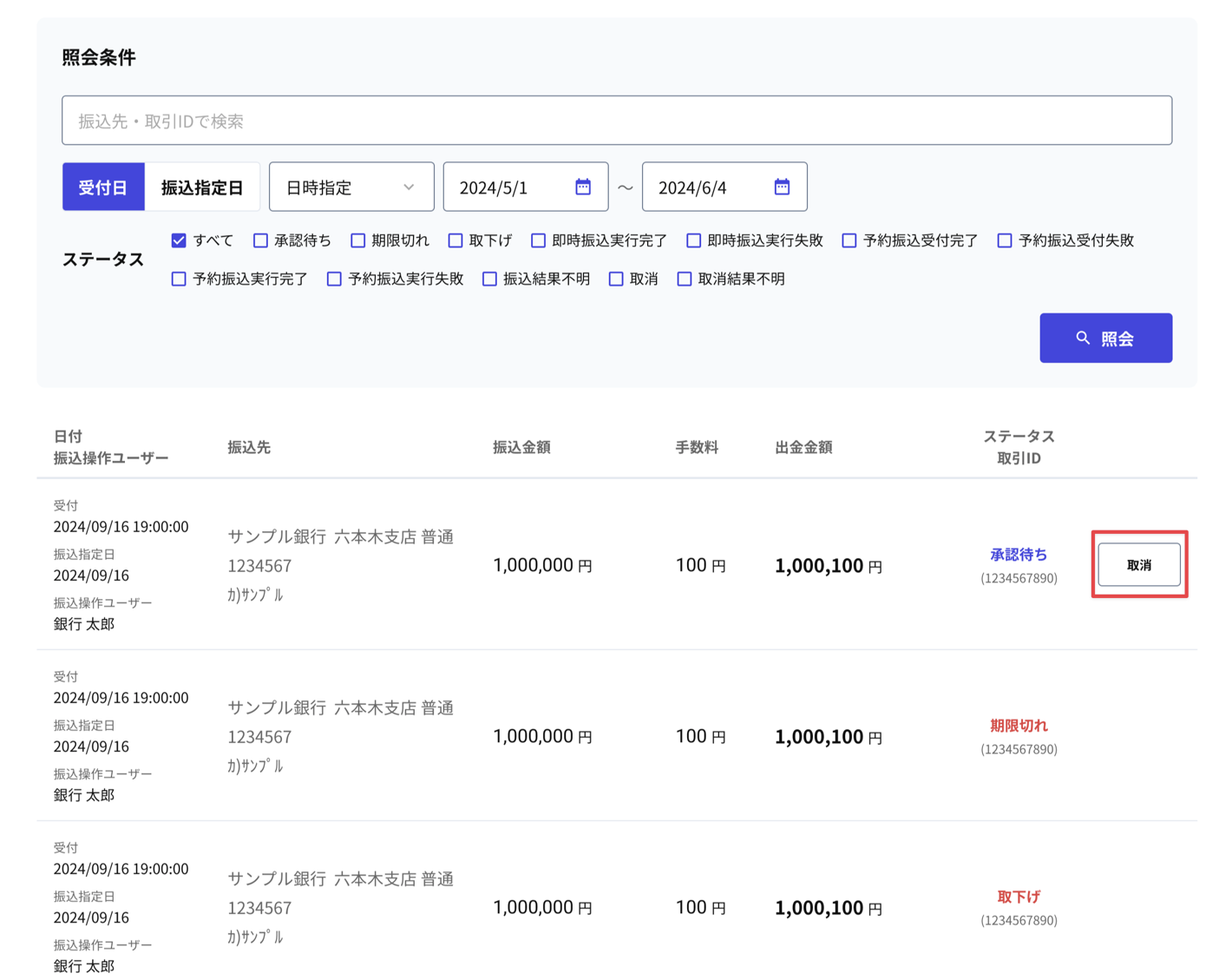Click the 出金金額 column header
1232x980 pixels.
[x=803, y=447]
